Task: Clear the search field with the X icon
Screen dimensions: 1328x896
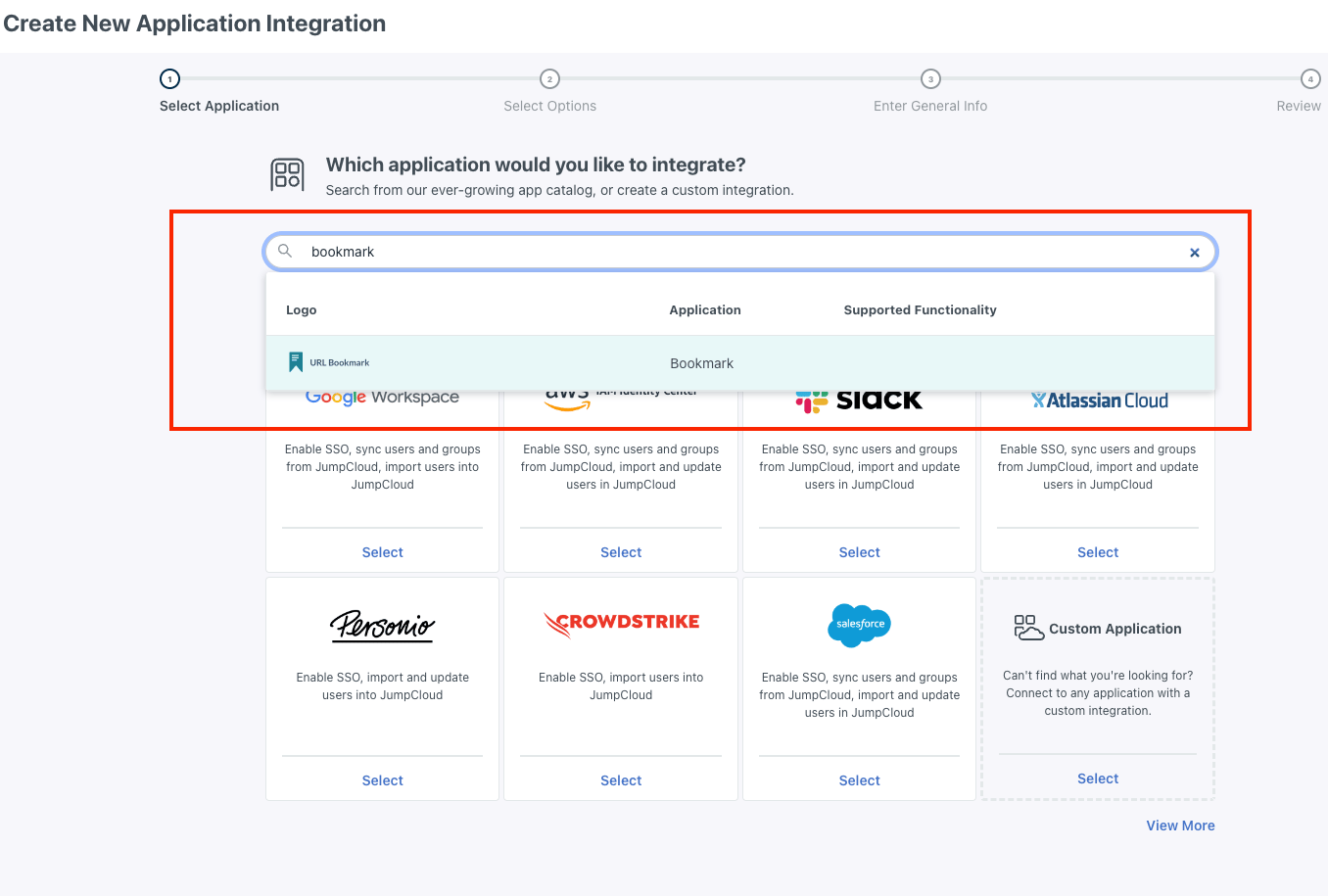Action: coord(1194,253)
